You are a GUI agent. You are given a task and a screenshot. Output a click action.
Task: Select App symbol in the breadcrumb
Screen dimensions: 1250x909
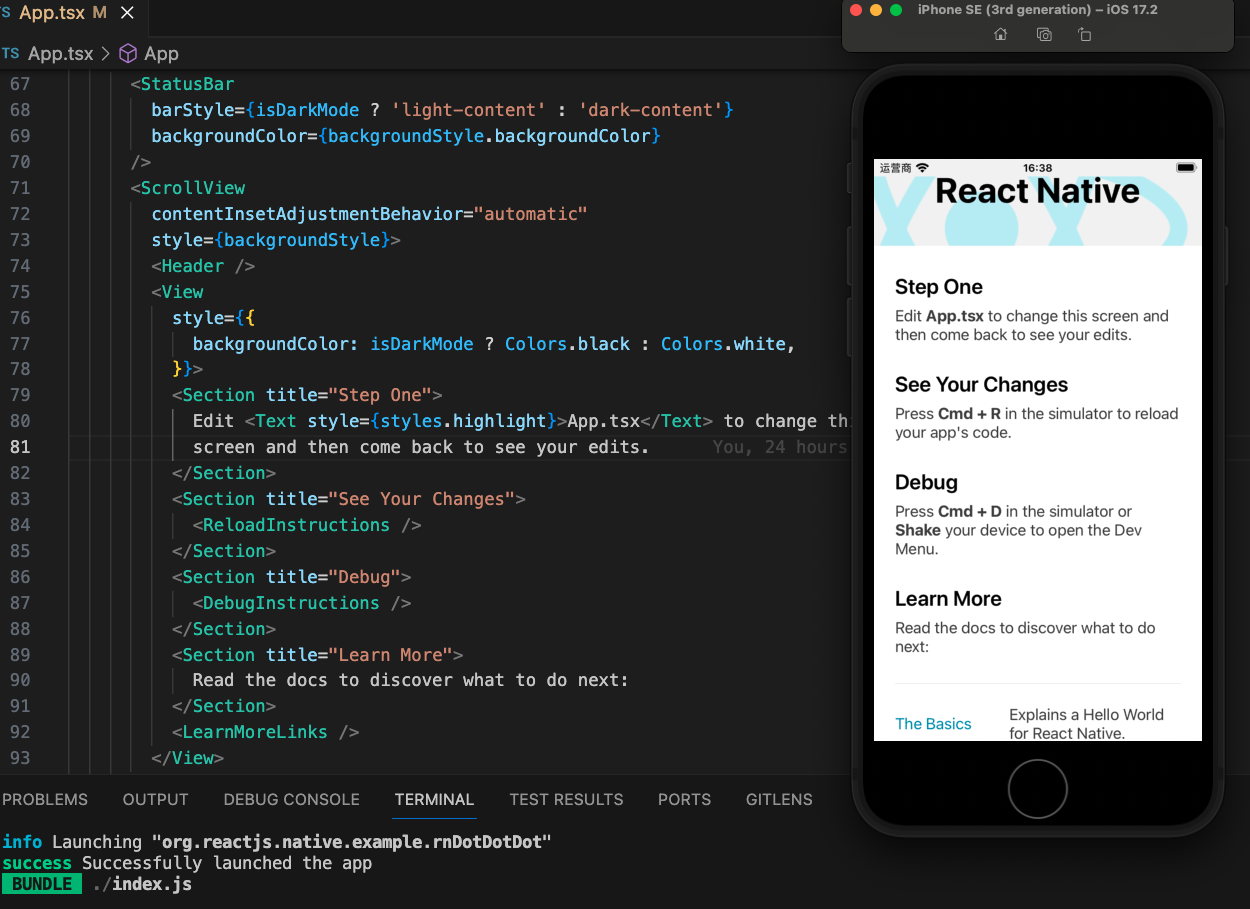coord(161,54)
